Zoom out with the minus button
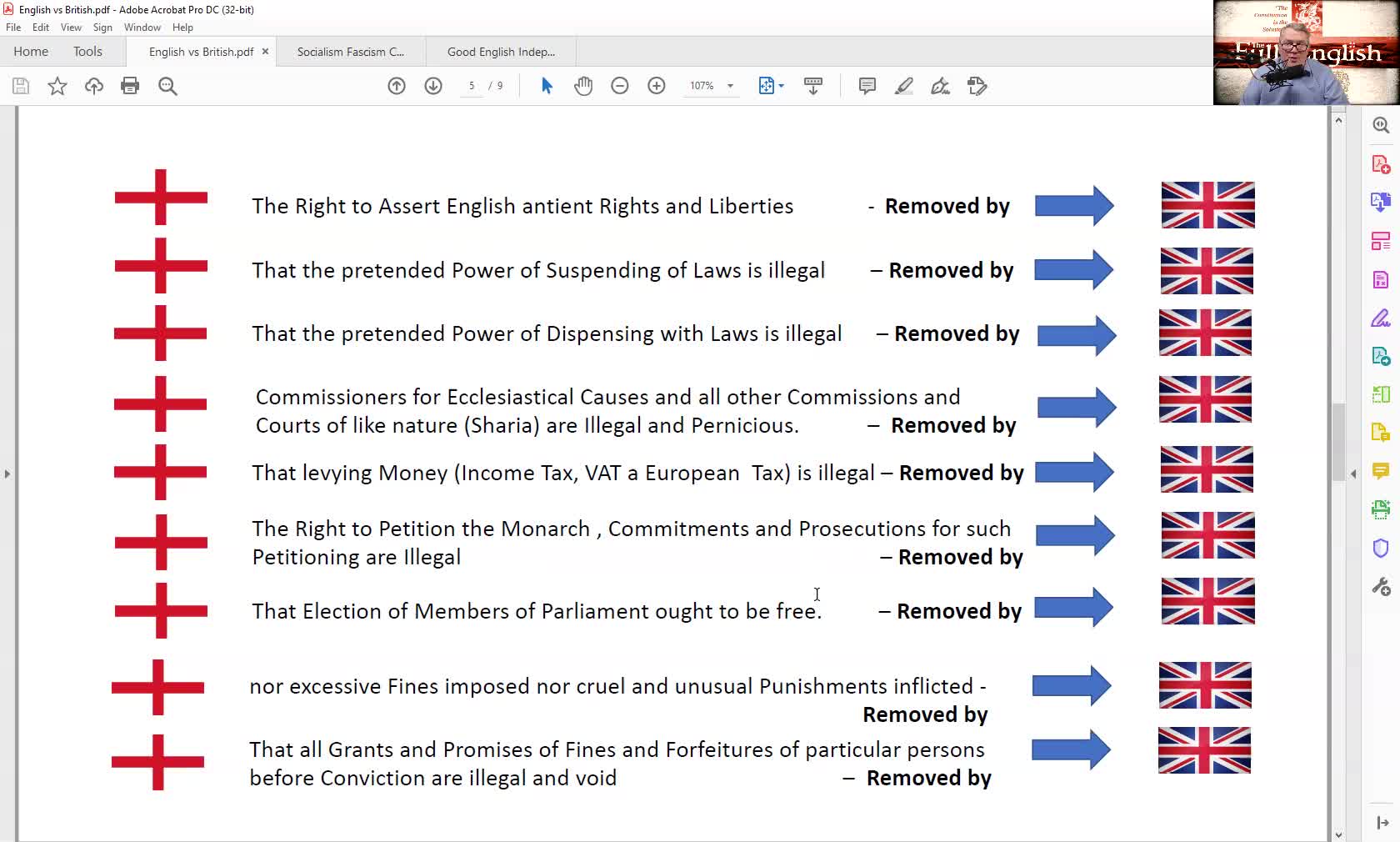 [x=620, y=86]
